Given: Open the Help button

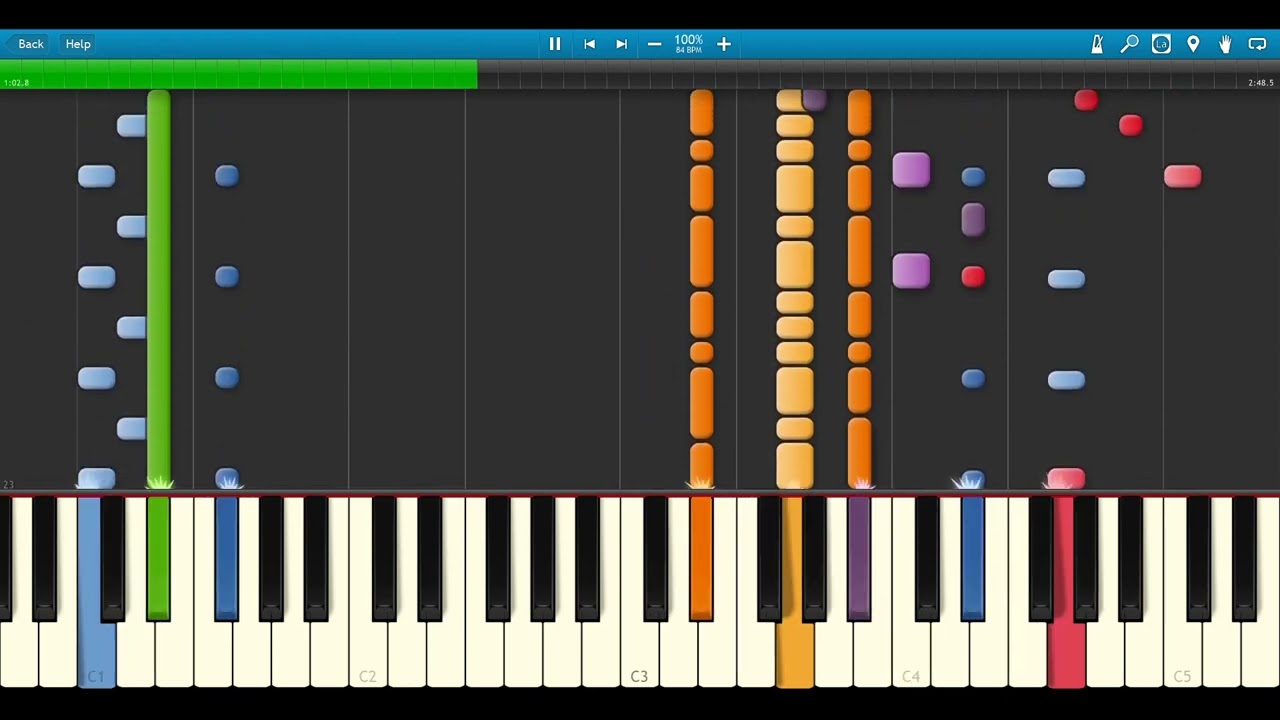Looking at the screenshot, I should coord(78,44).
